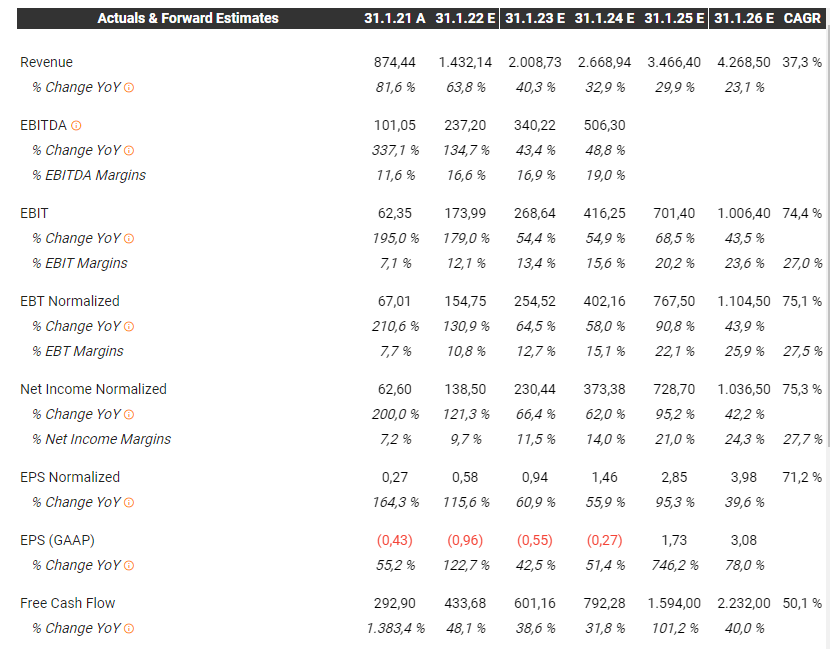The image size is (830, 649).
Task: Click the info icon next to EBITDA
Action: [76, 126]
